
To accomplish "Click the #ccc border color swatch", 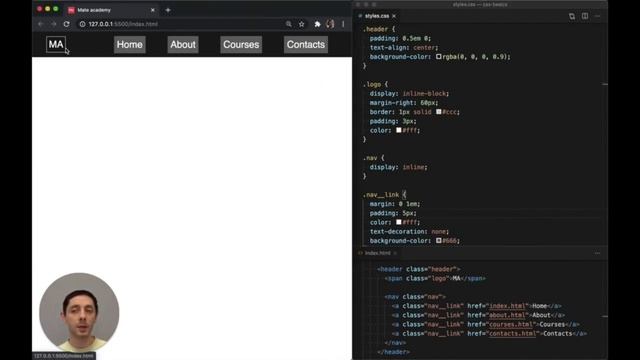I will point(439,112).
